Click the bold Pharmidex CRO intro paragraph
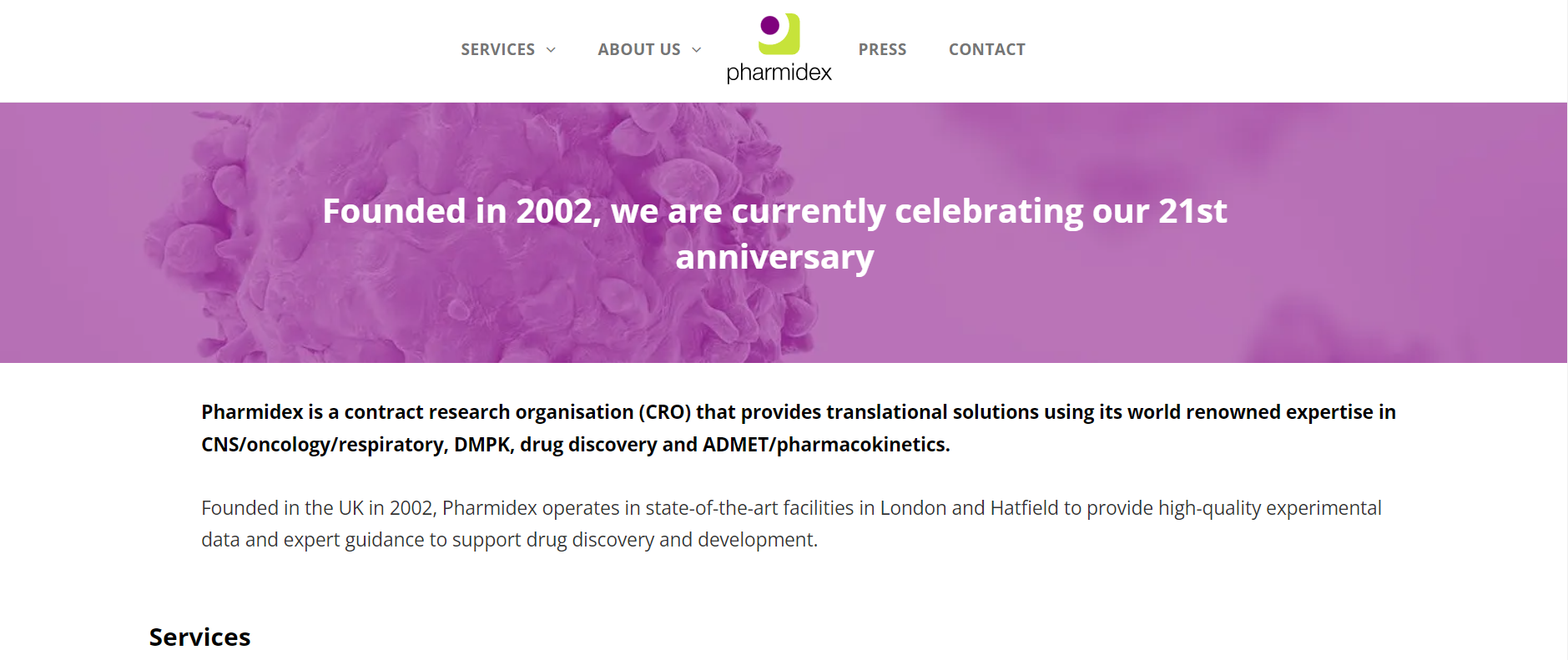Viewport: 1568px width, 660px height. click(799, 428)
